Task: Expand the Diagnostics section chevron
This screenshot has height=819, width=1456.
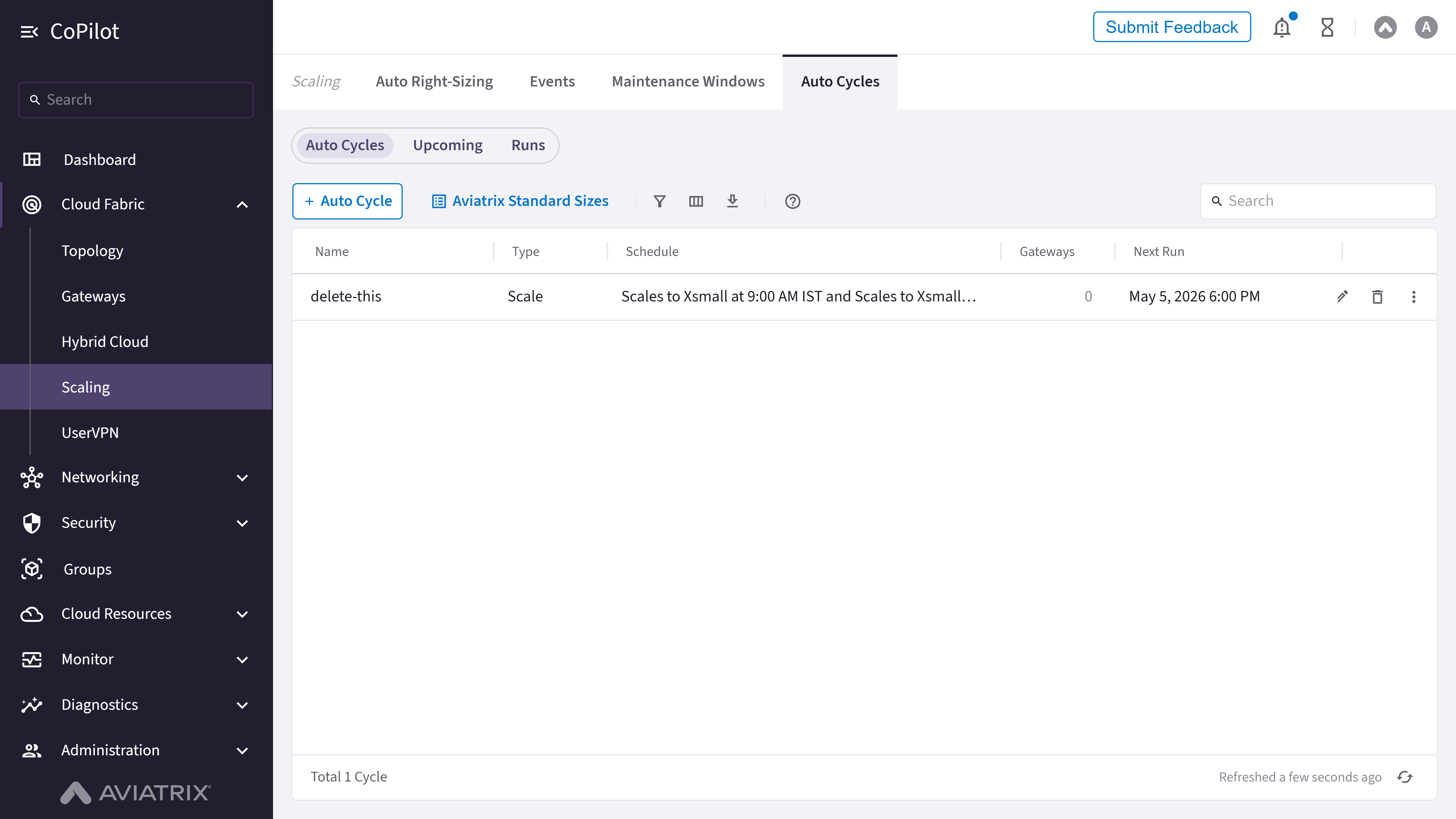Action: 242,705
